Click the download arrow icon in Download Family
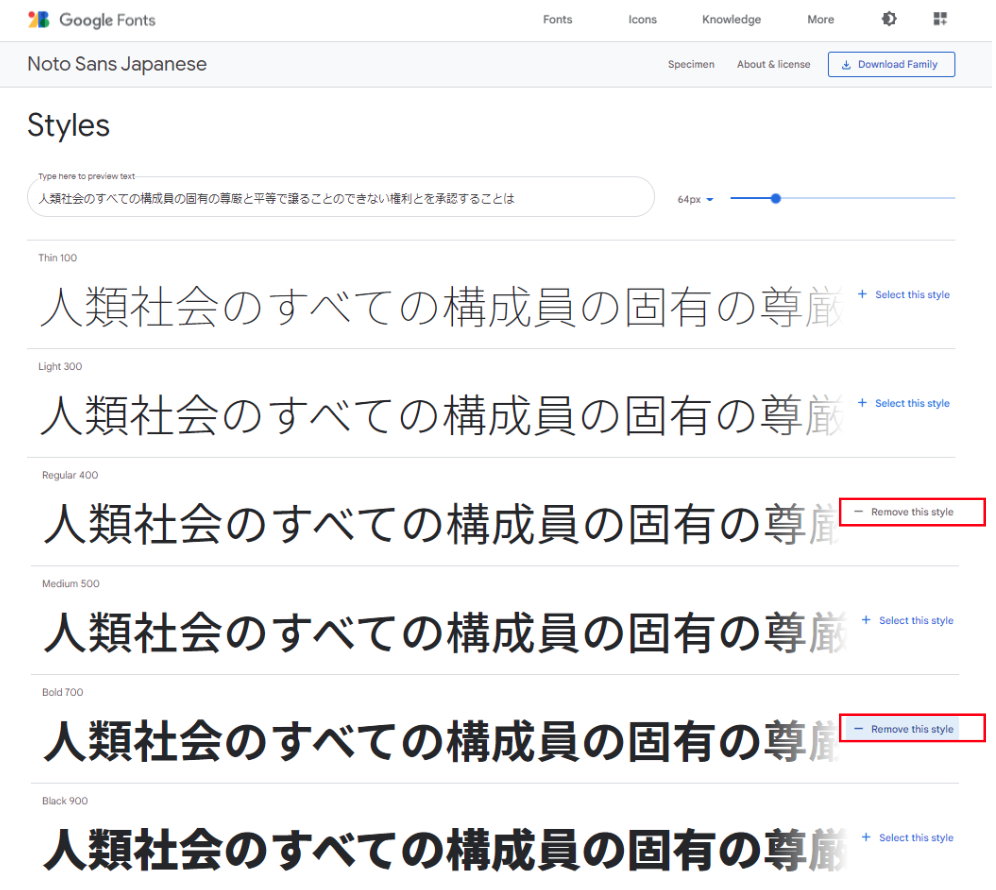Screen dimensions: 996x890 coord(846,65)
